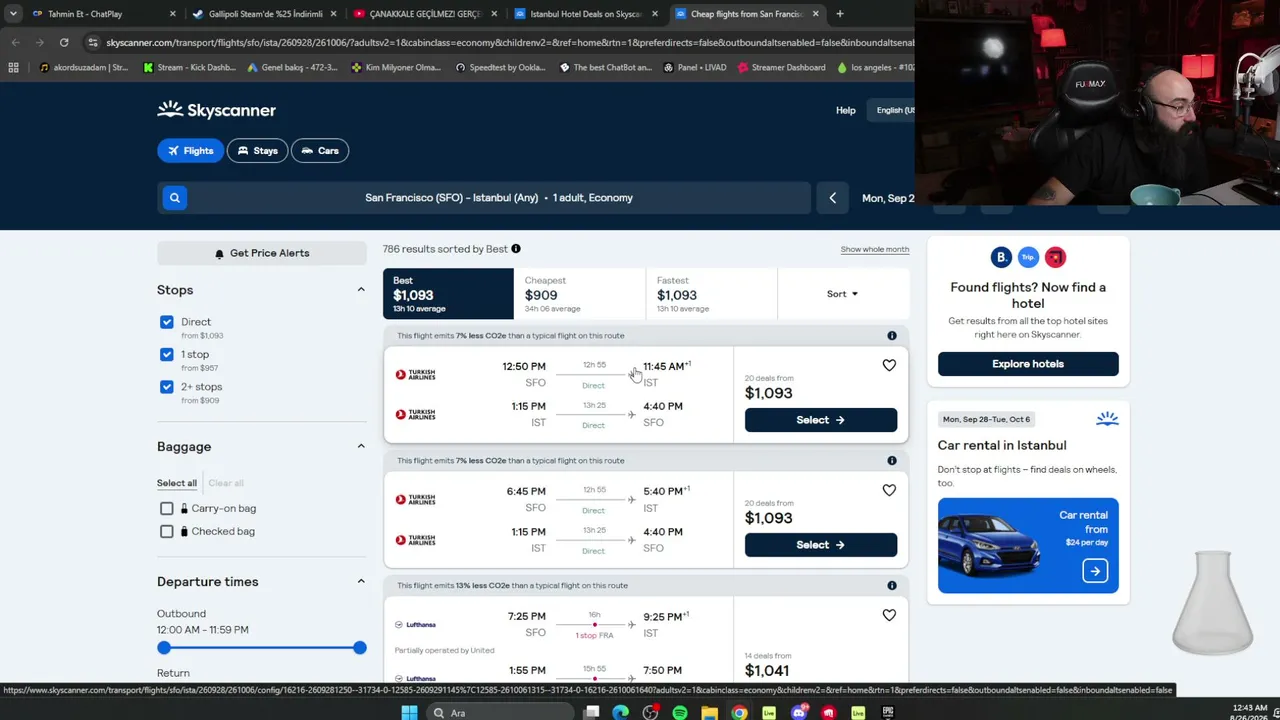This screenshot has width=1280, height=720.
Task: Go to previous date with left chevron
Action: (832, 198)
